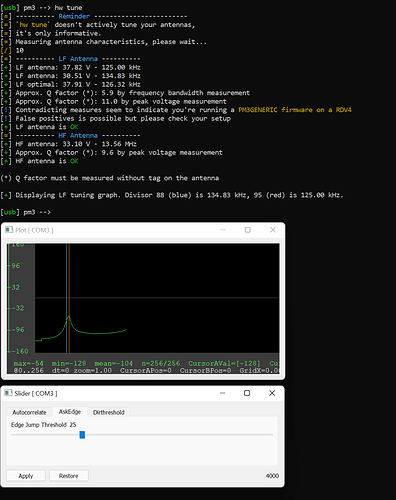Select the AskEdge tab

(x=70, y=412)
